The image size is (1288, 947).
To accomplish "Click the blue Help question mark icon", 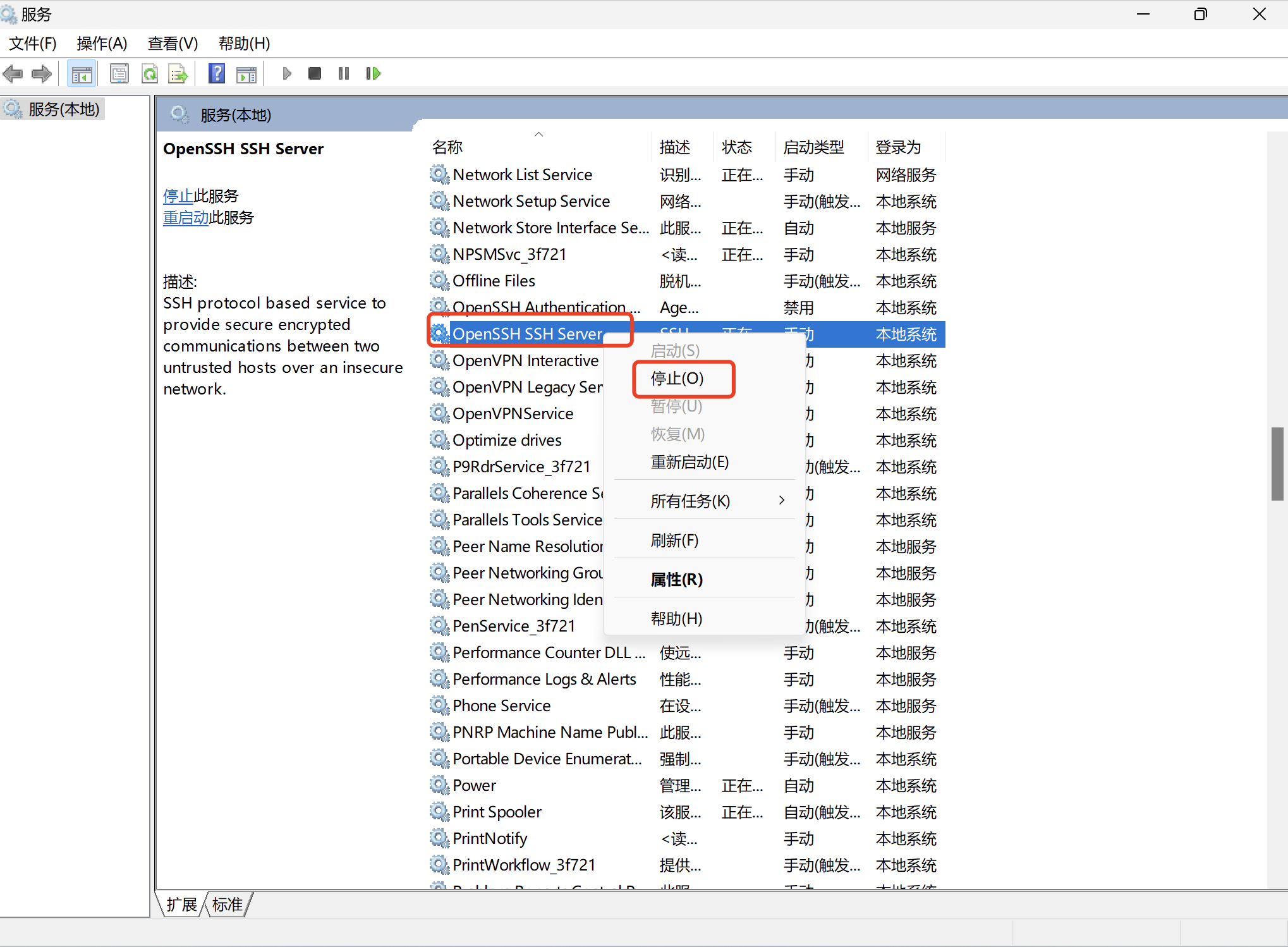I will [217, 73].
